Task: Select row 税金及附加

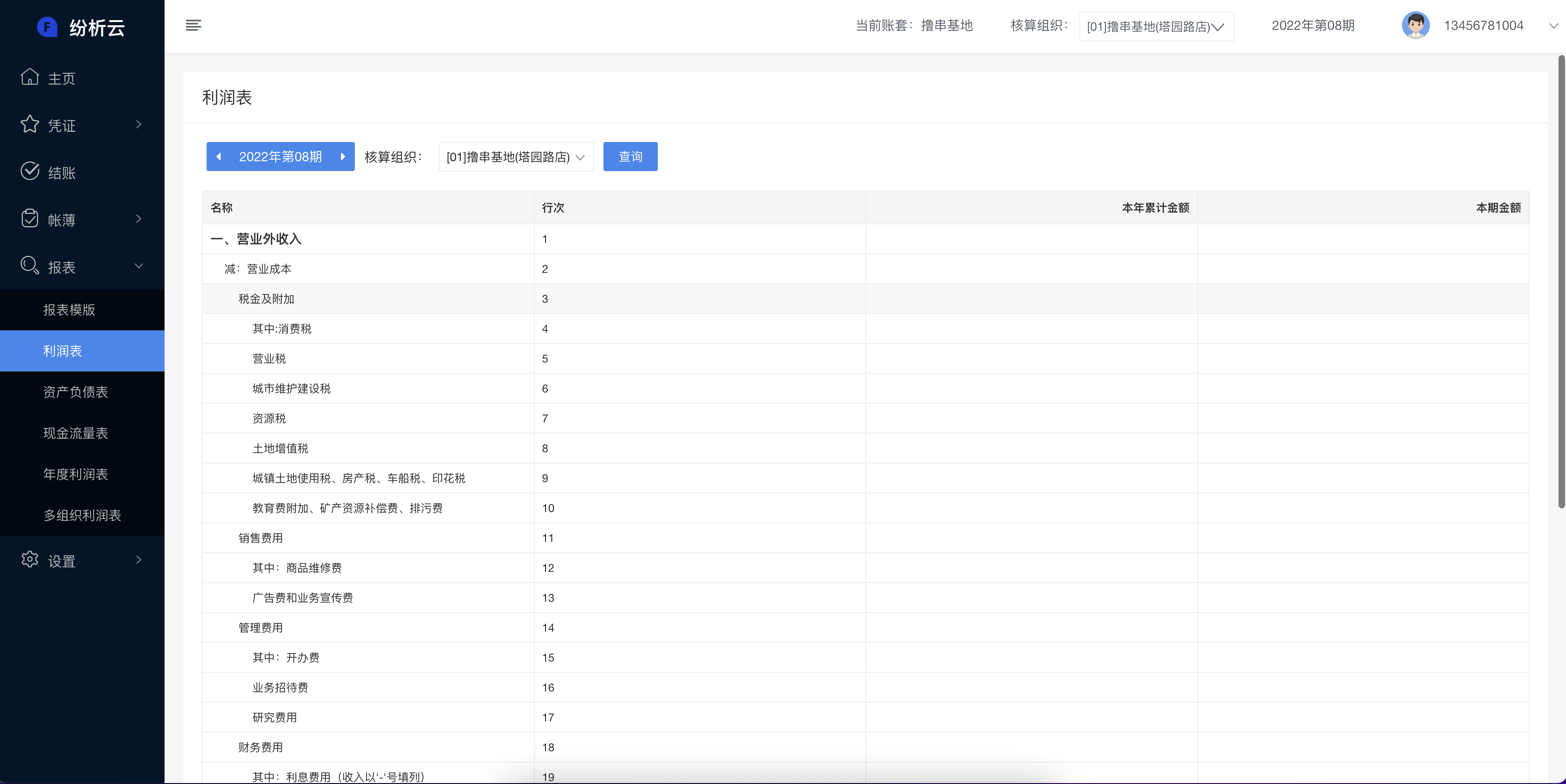Action: click(866, 299)
